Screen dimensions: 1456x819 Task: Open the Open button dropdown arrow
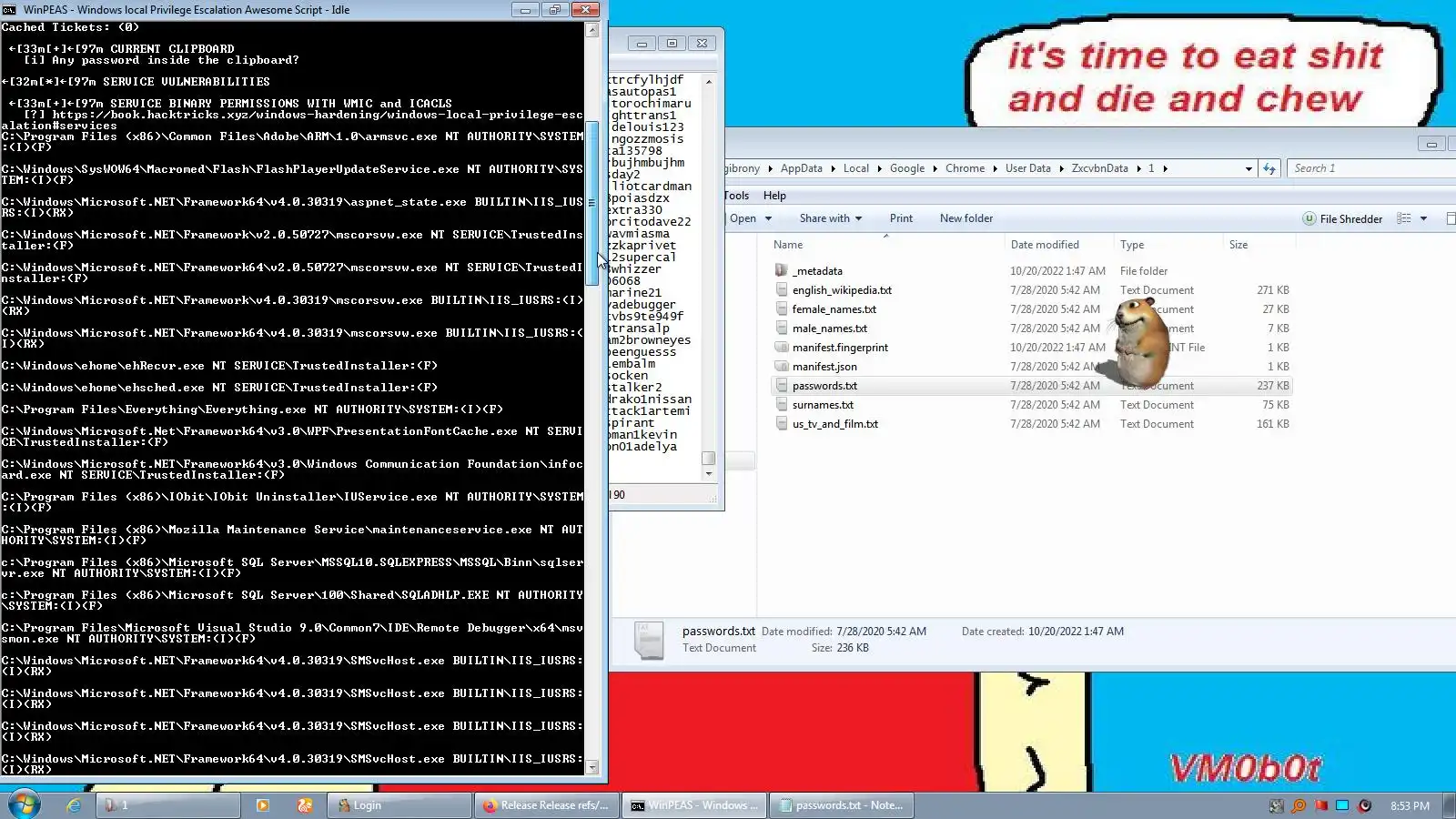768,218
